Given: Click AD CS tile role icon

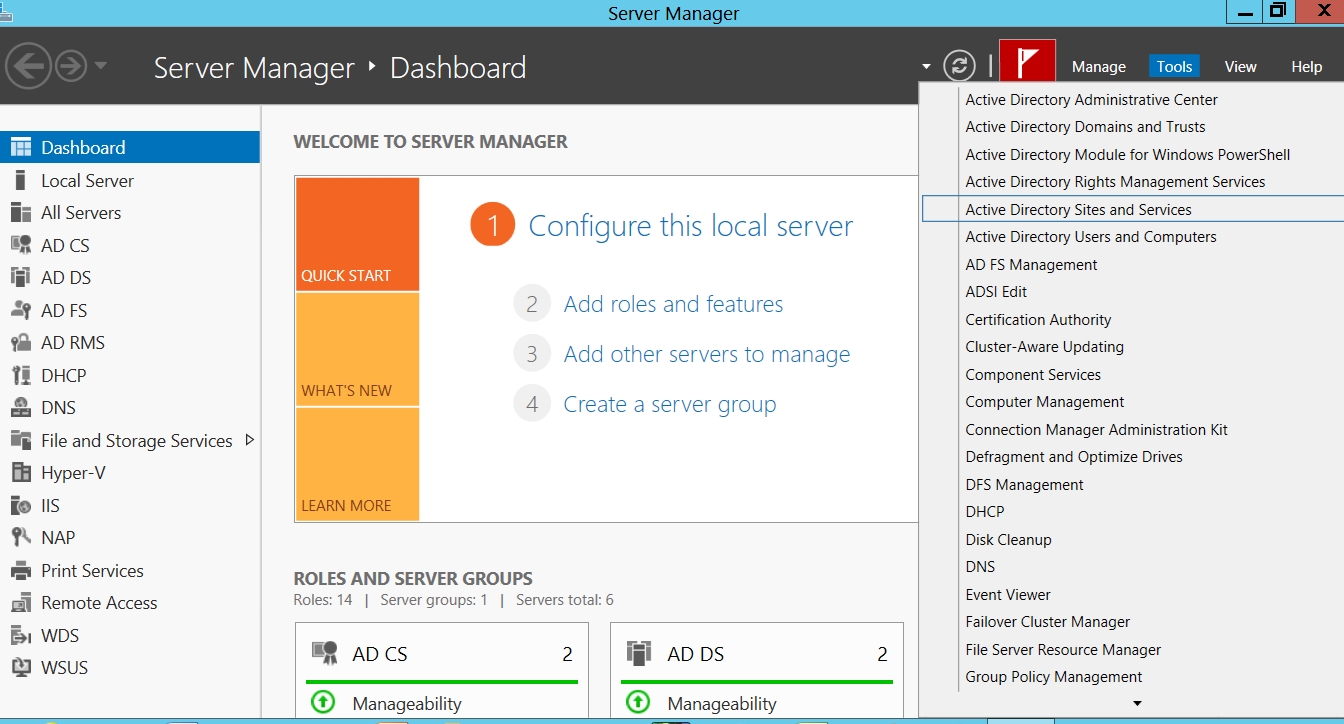Looking at the screenshot, I should coord(324,654).
